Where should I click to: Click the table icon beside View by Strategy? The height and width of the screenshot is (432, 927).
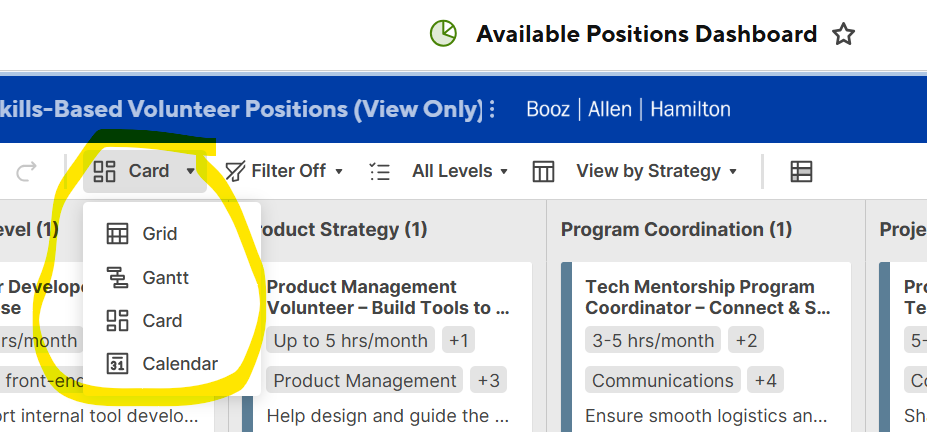(543, 171)
